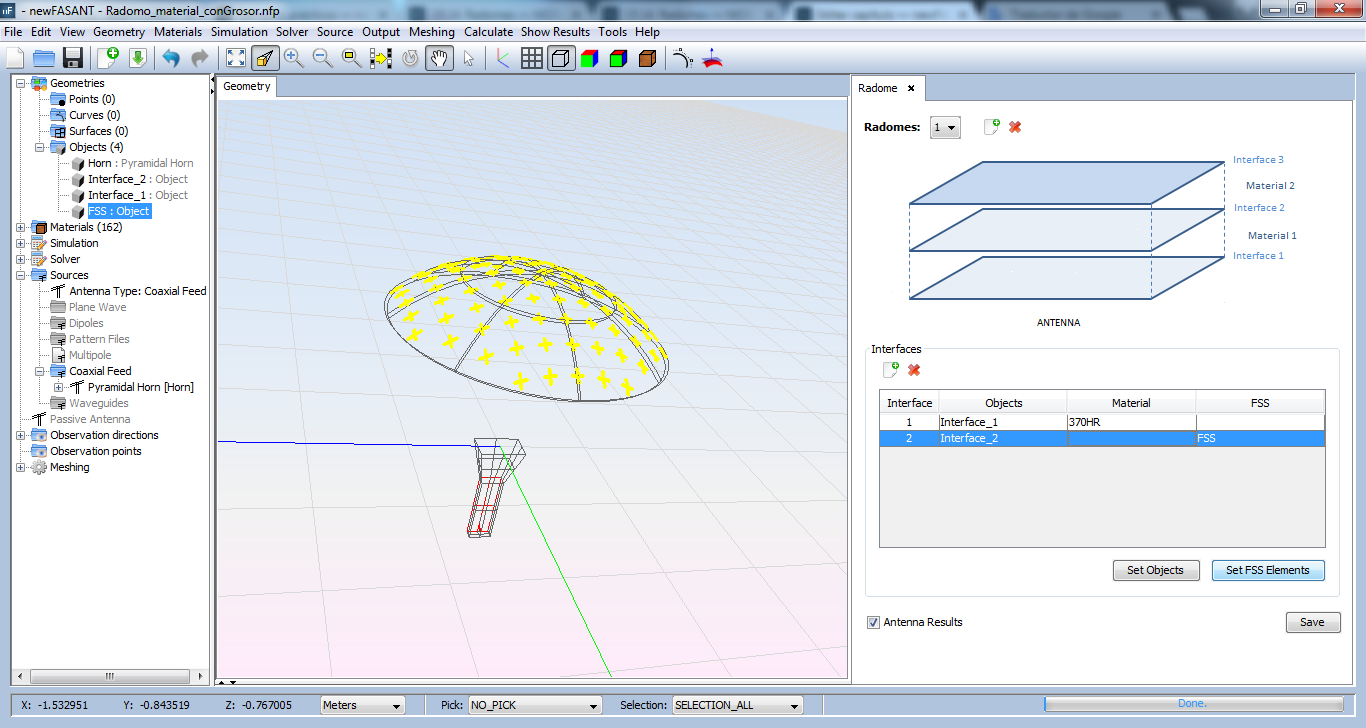1366x728 pixels.
Task: Expand the Materials (162) tree node
Action: pos(21,227)
